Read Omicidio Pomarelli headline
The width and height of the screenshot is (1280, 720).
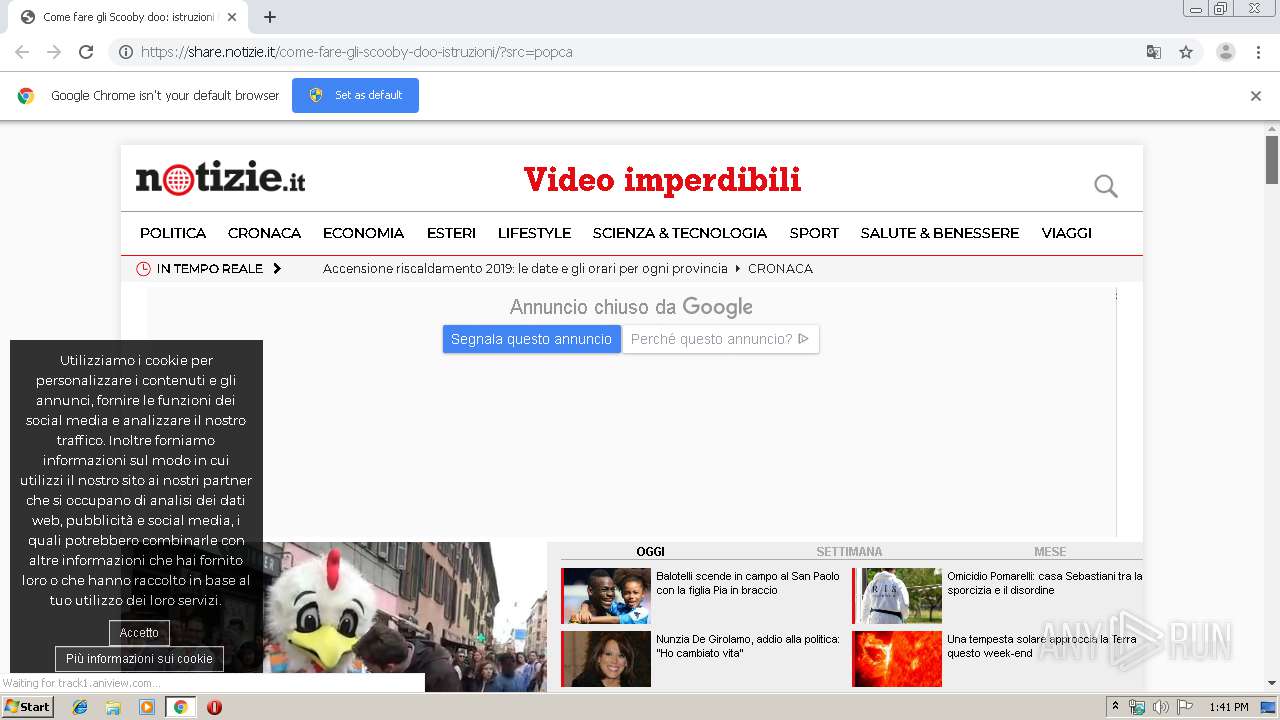pos(1045,583)
